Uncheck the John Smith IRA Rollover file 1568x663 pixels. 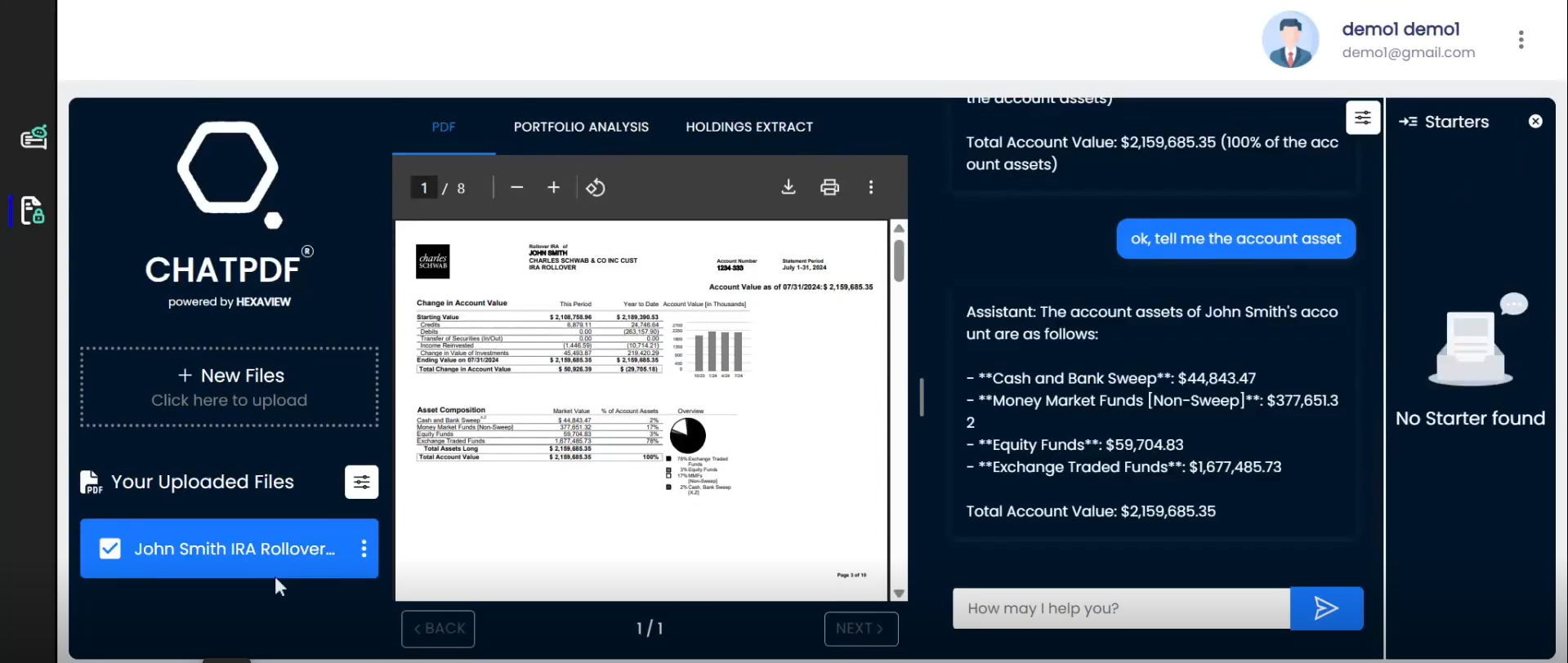click(110, 549)
